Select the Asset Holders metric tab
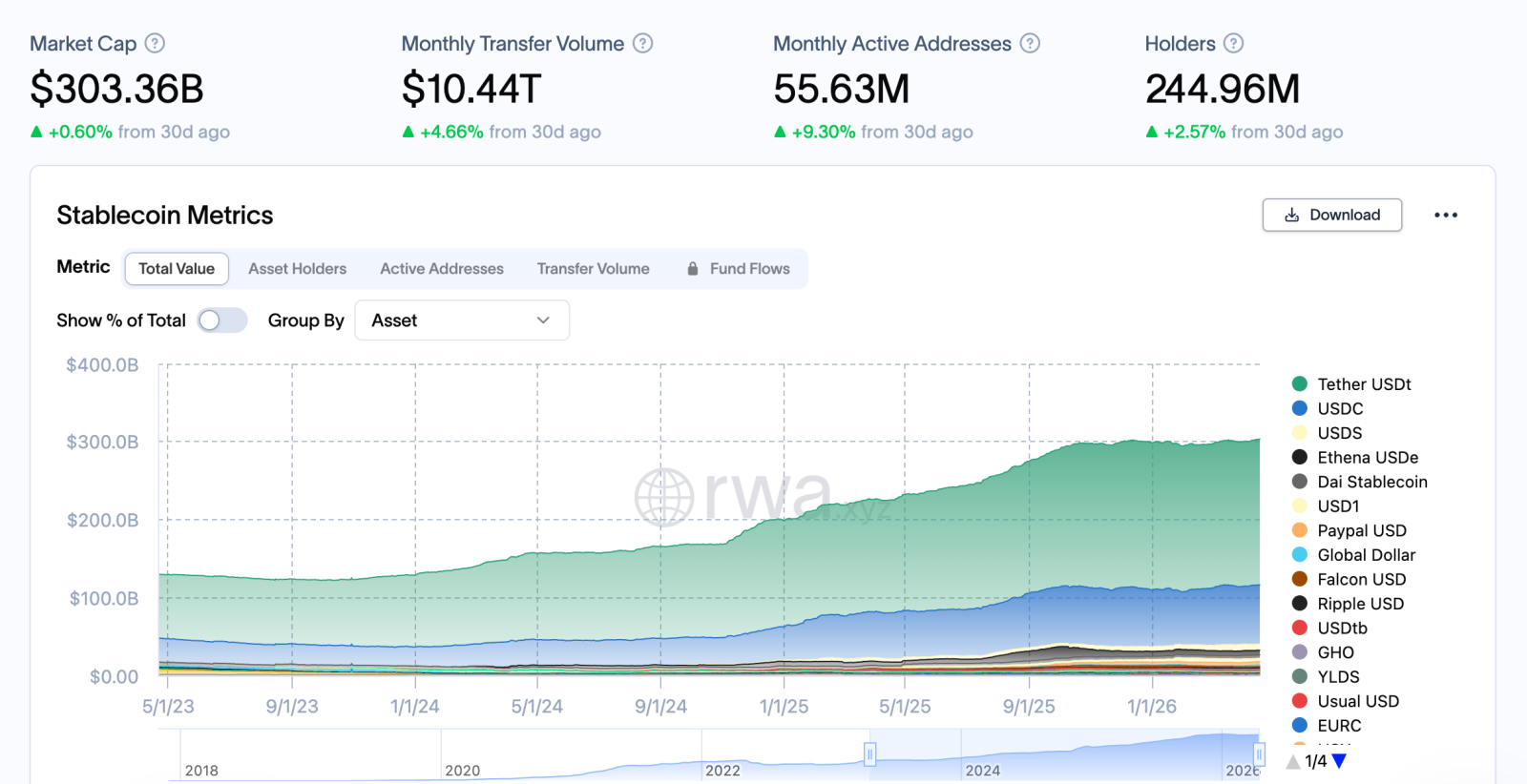 297,269
